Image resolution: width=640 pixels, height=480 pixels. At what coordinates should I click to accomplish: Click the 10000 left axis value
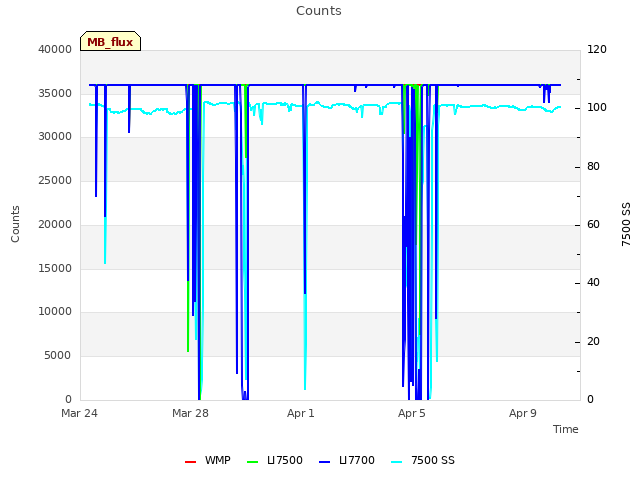click(x=55, y=311)
